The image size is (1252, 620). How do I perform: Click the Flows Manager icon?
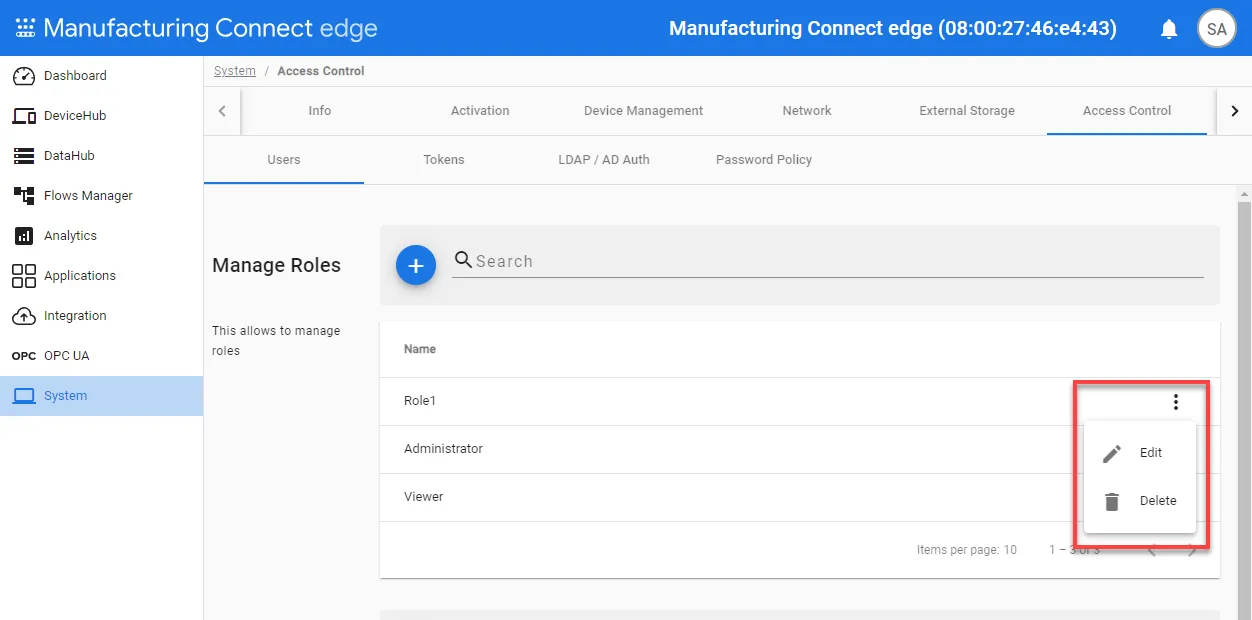point(24,196)
